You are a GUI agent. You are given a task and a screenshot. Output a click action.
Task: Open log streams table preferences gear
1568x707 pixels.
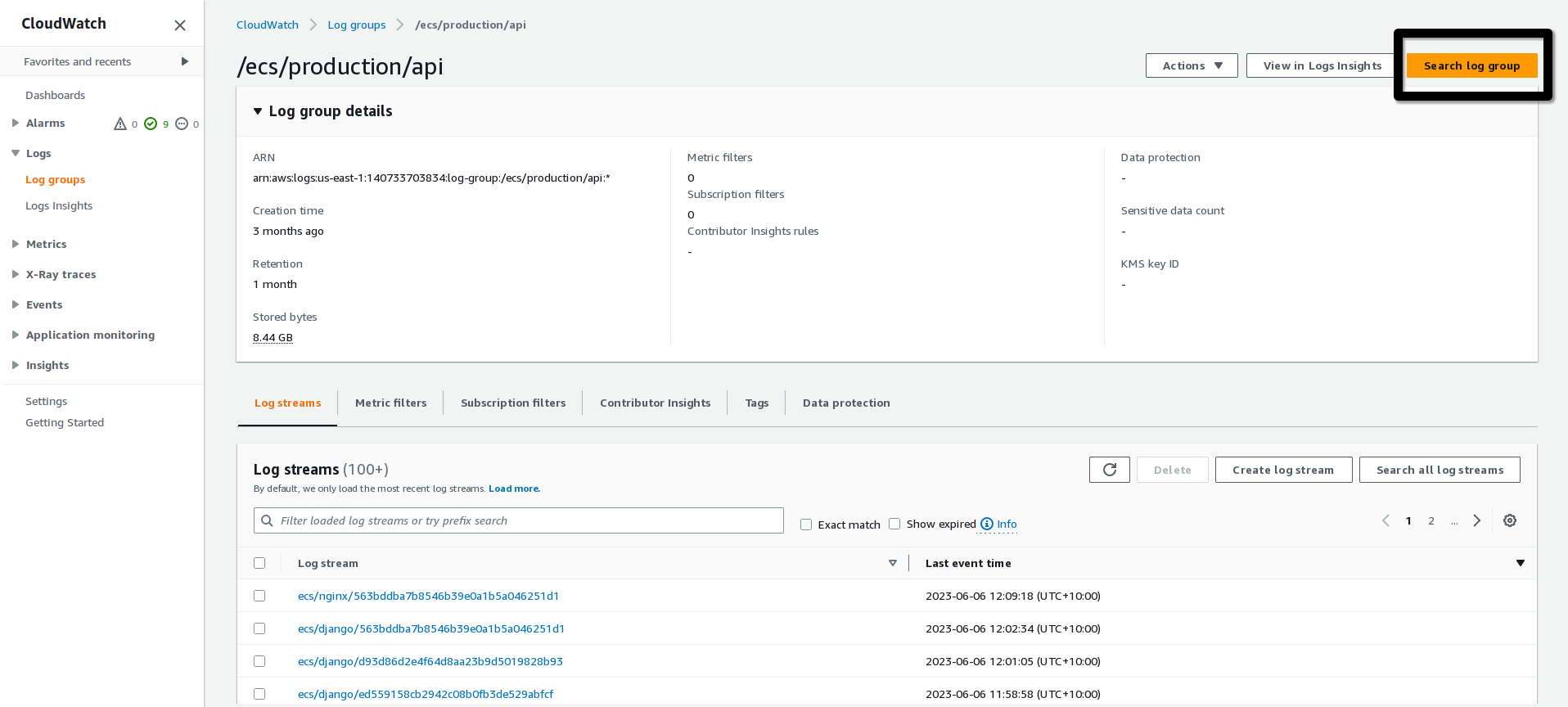click(1510, 520)
